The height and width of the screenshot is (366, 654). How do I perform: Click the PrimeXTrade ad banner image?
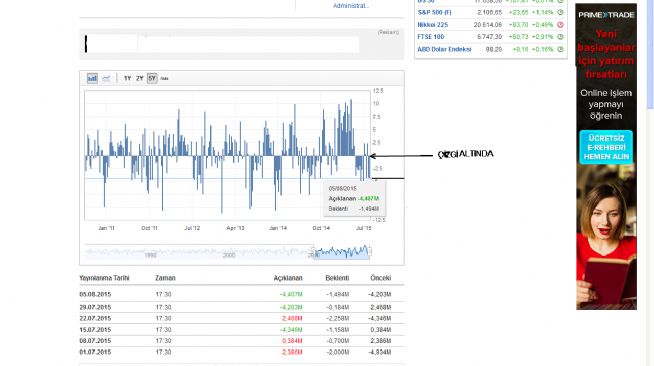606,156
